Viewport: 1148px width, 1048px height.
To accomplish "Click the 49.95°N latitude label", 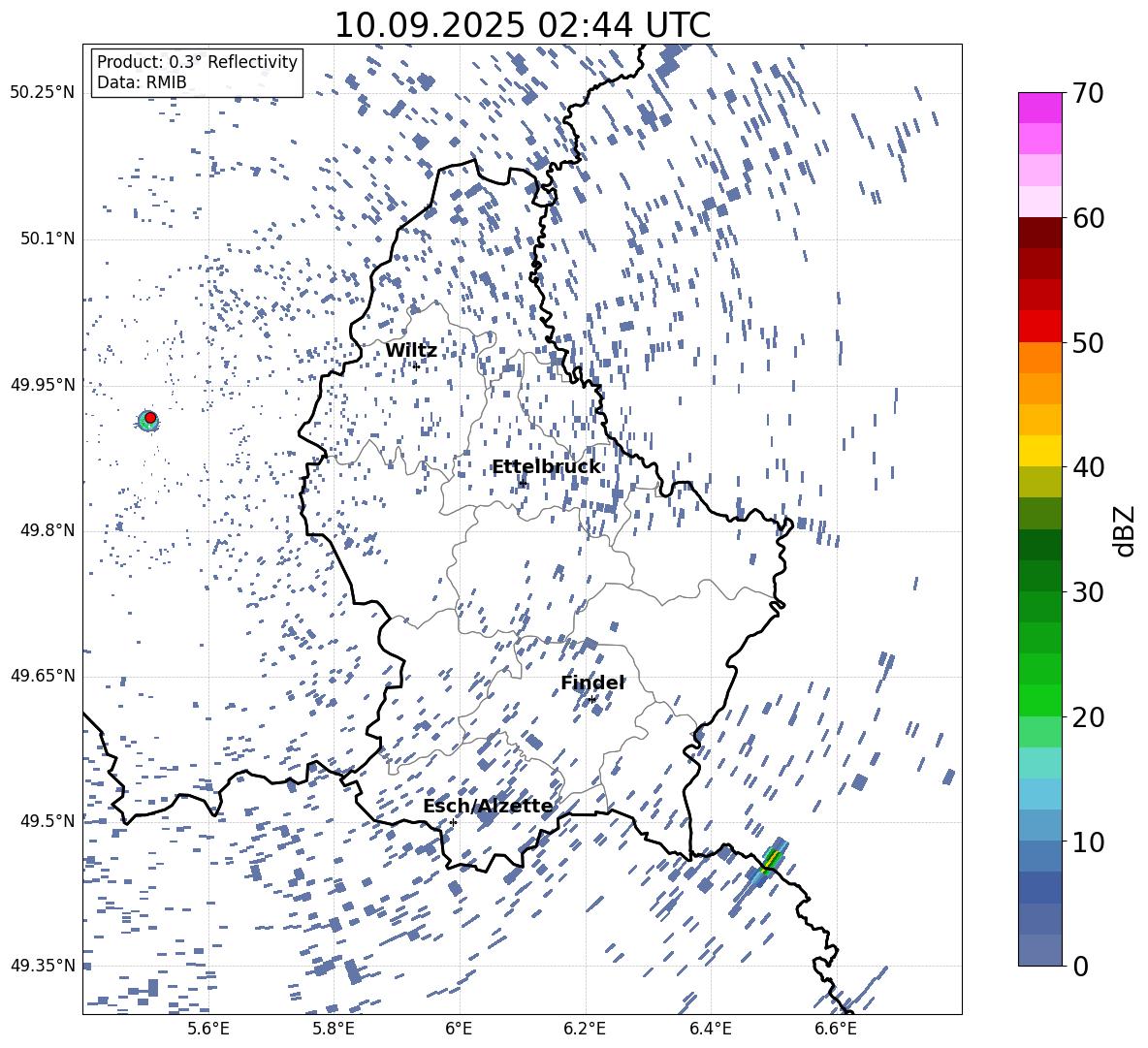I will [43, 384].
